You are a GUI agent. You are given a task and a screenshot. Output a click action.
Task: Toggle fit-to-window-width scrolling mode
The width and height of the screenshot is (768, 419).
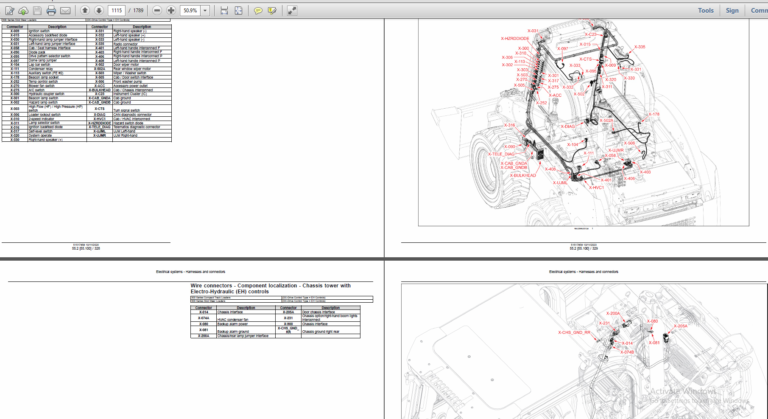coord(224,10)
